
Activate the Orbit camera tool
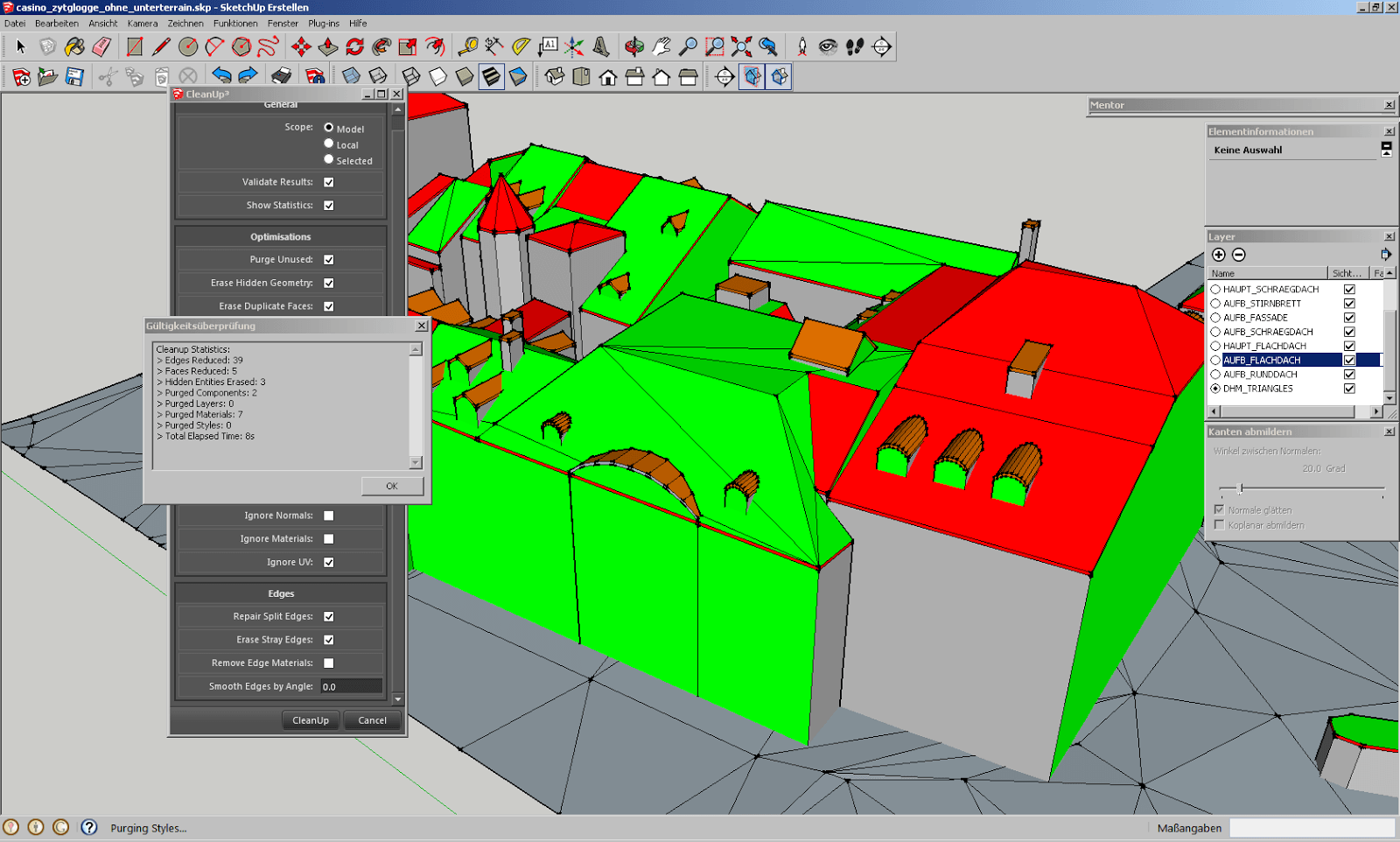pyautogui.click(x=634, y=46)
